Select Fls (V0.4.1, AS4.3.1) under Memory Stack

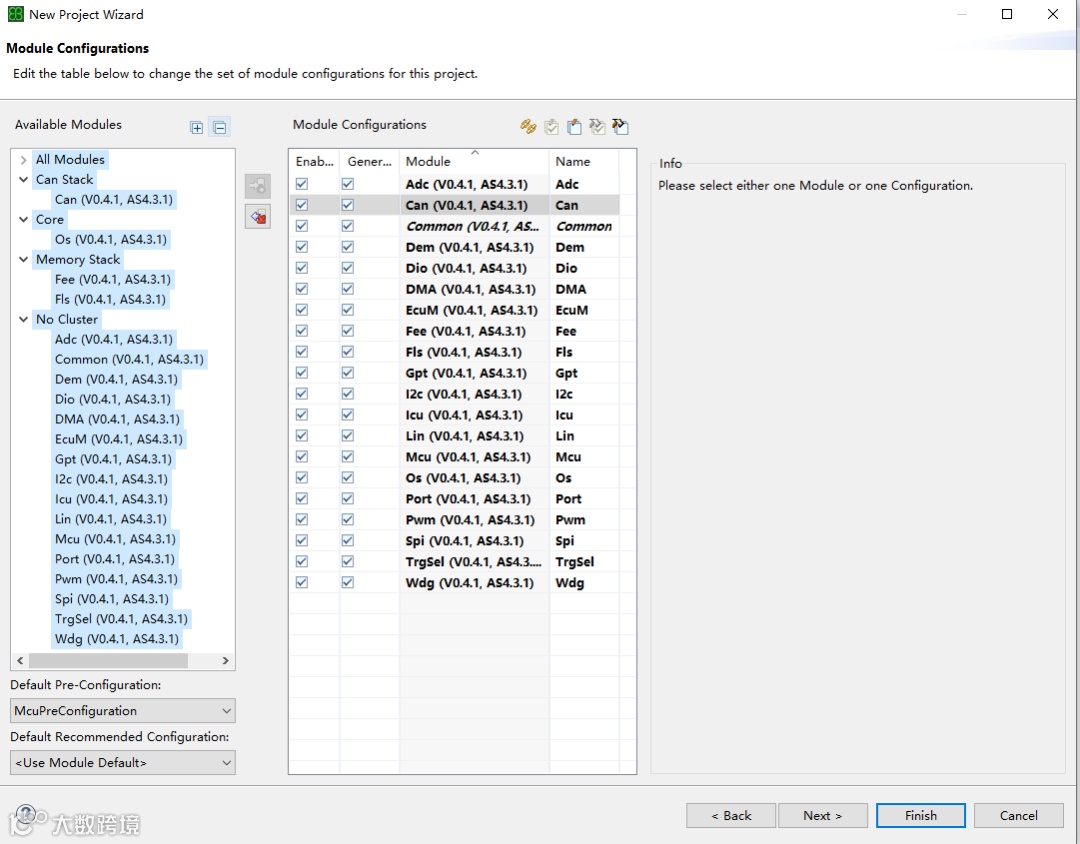(x=110, y=299)
